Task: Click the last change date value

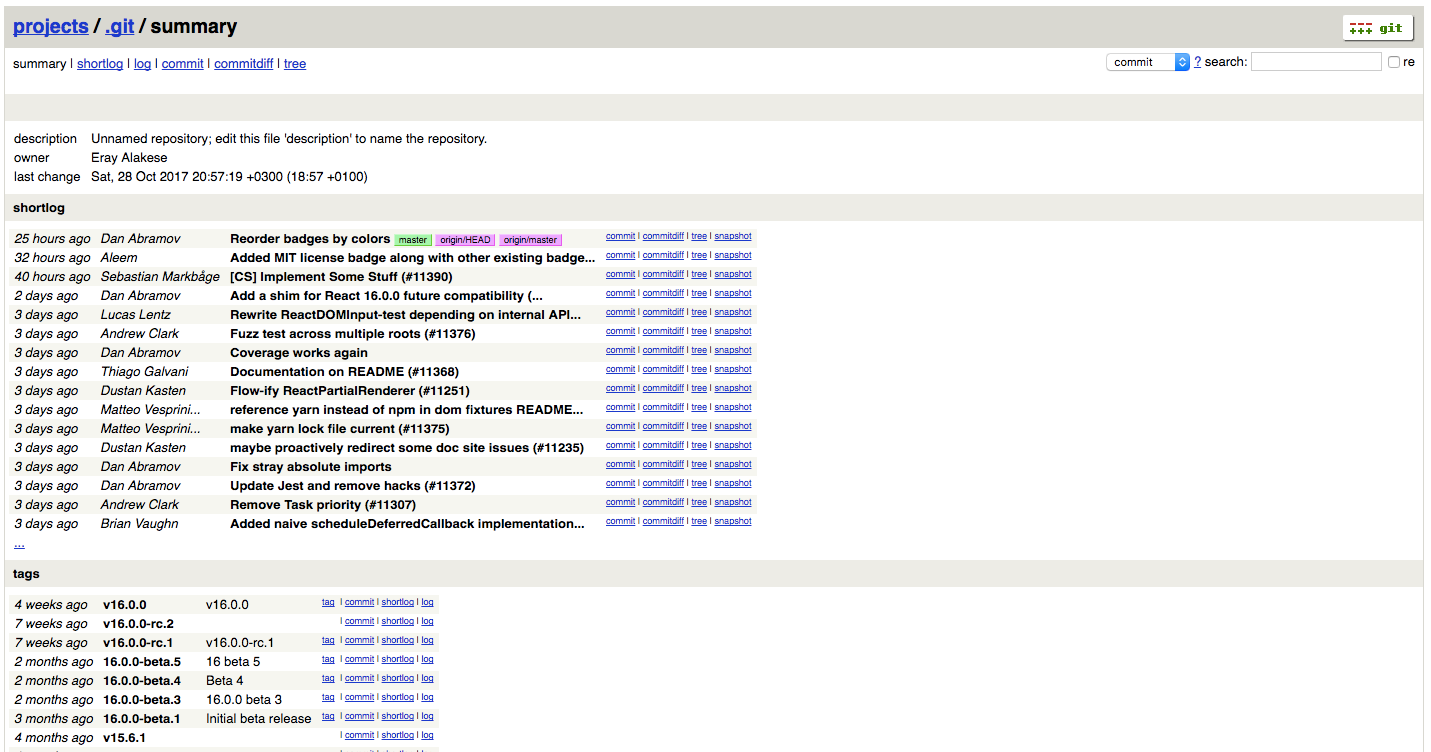Action: coord(229,177)
